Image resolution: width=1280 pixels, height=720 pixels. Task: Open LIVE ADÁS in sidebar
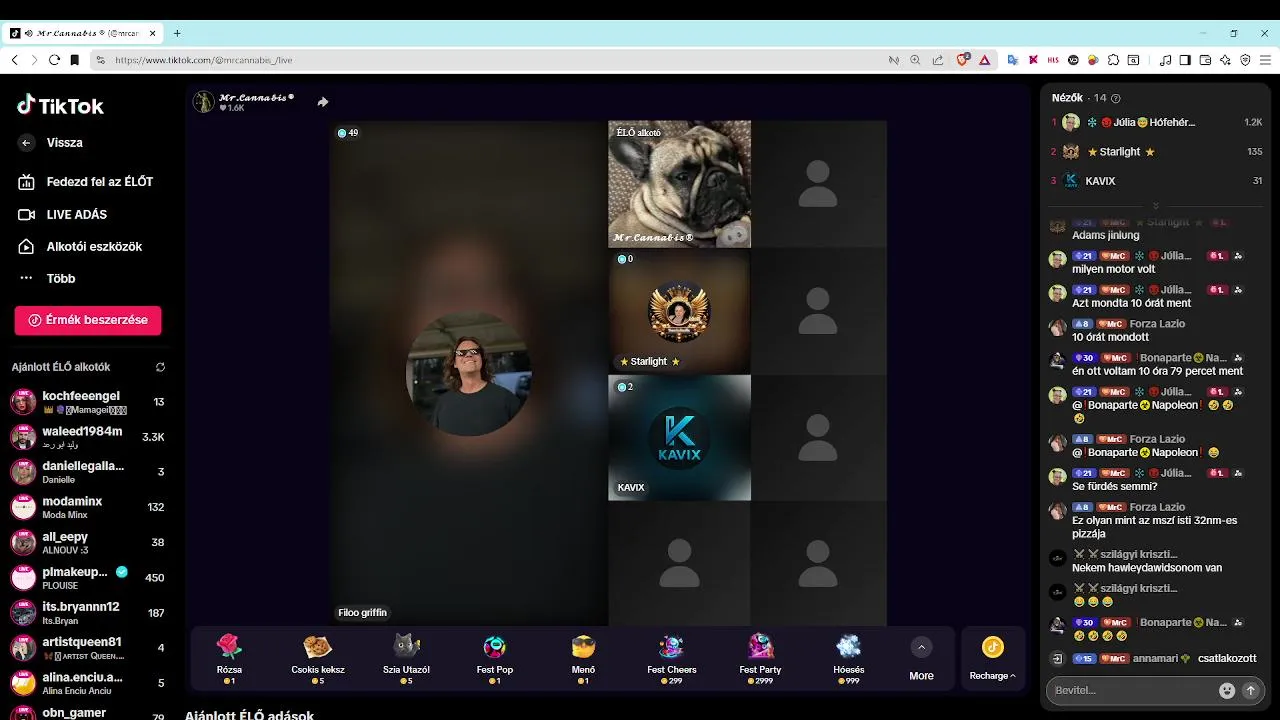click(63, 214)
